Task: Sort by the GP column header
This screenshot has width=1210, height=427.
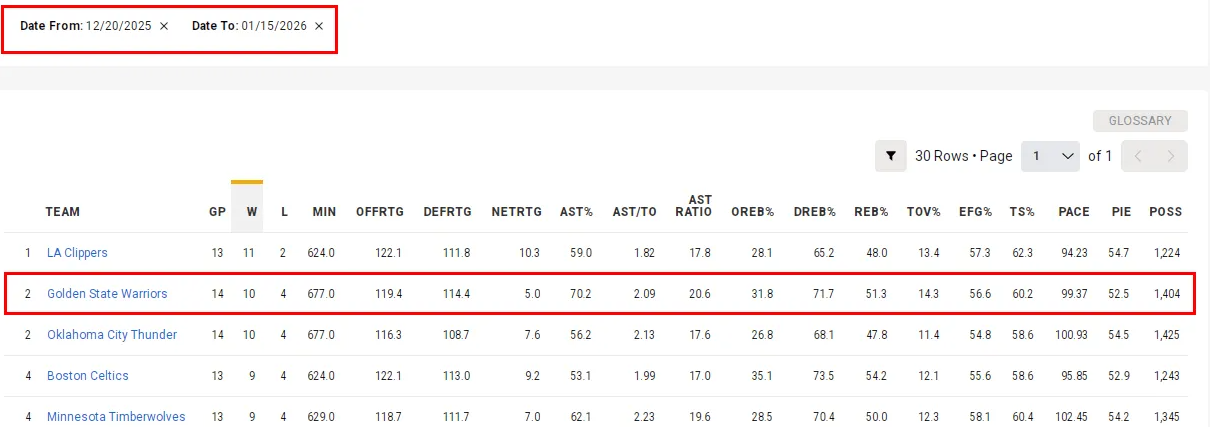Action: click(x=217, y=212)
